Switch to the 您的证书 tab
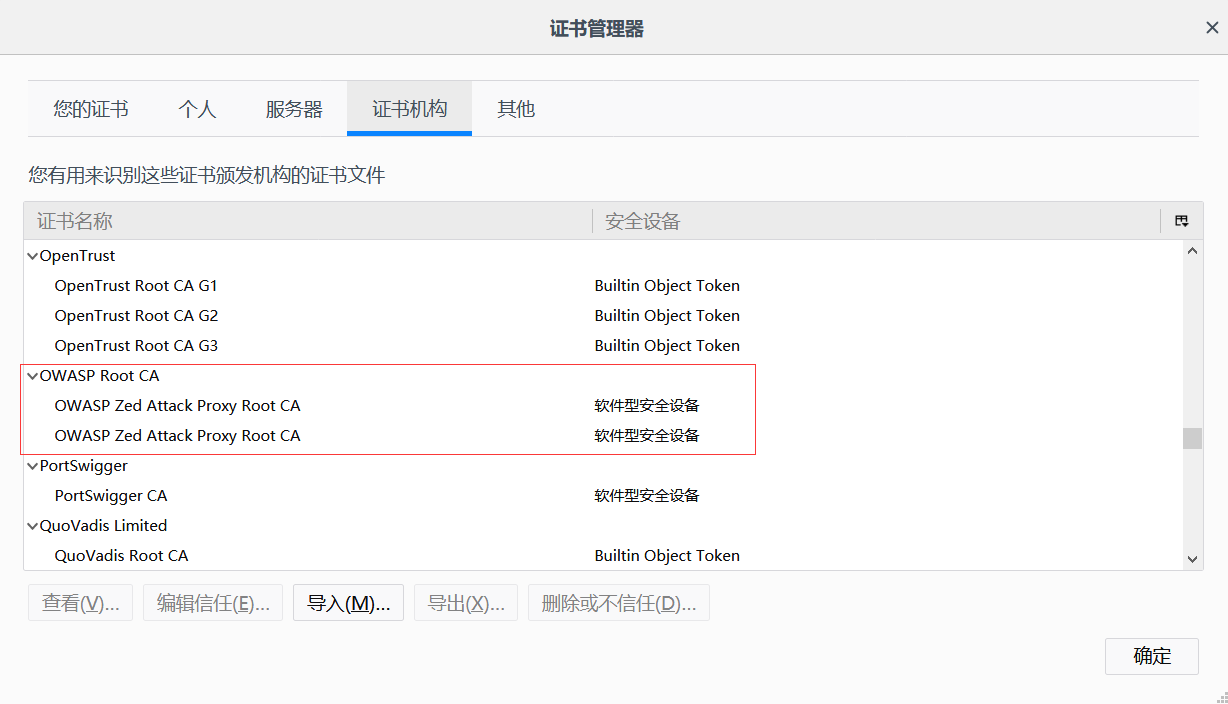Viewport: 1228px width, 704px height. 91,109
